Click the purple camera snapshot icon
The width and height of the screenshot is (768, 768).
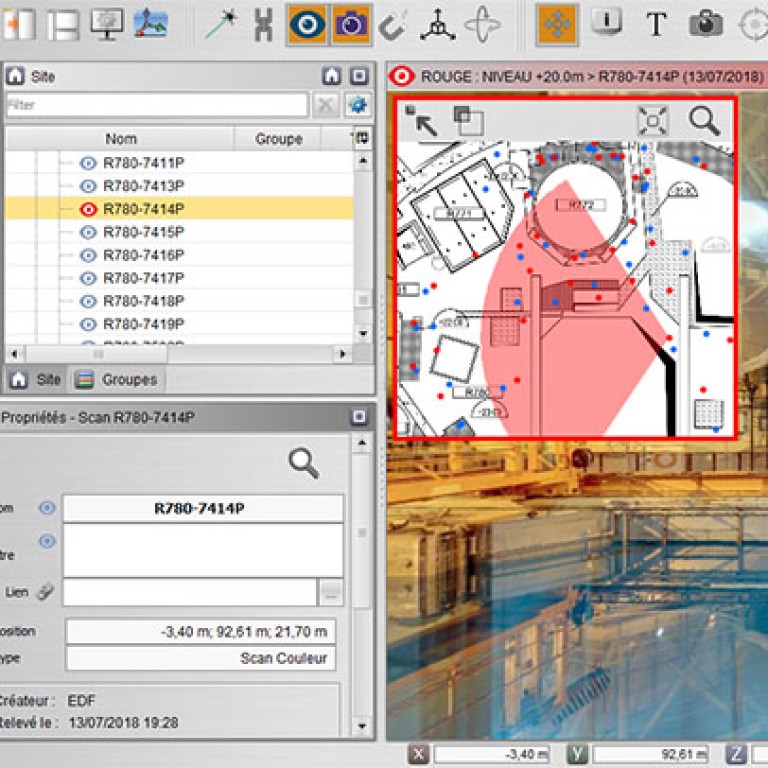tap(350, 23)
